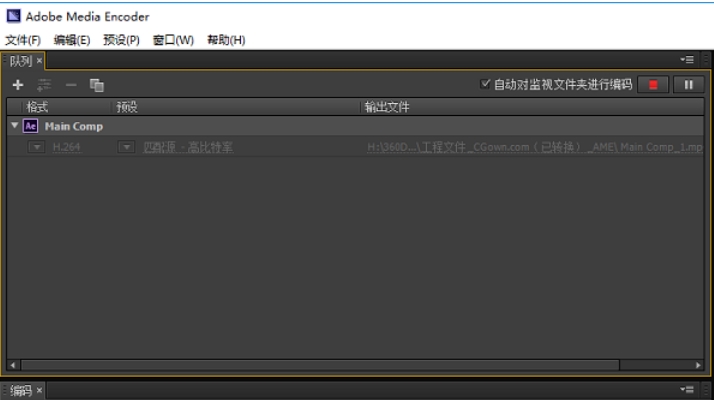Open the 文件(F) menu

pyautogui.click(x=23, y=40)
